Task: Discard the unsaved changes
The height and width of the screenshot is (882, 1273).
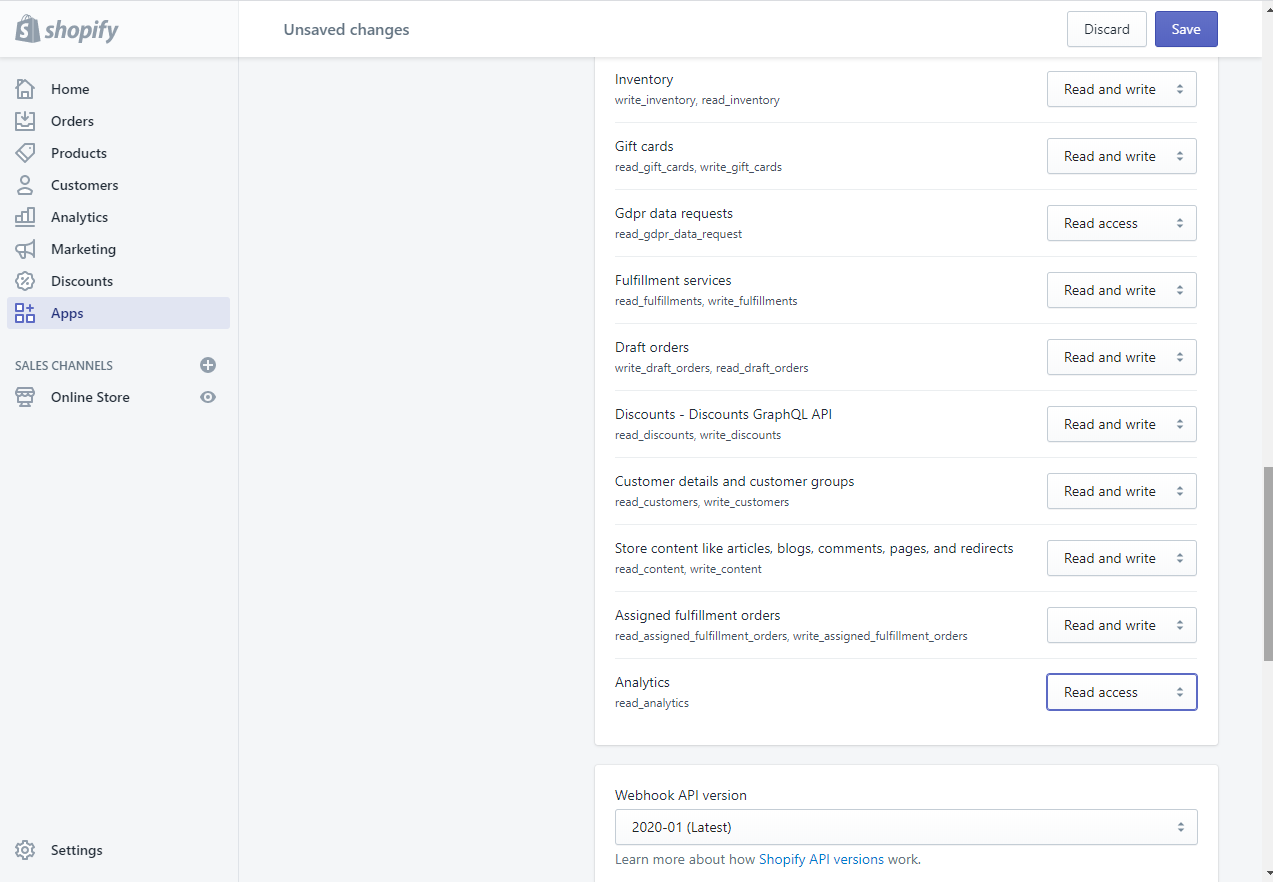Action: coord(1106,29)
